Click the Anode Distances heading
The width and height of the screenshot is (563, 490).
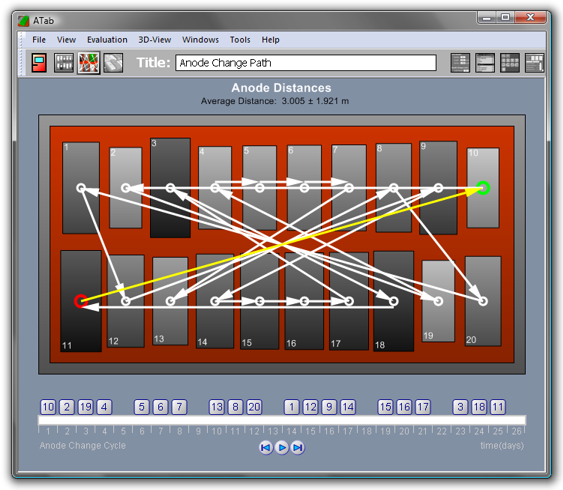tap(281, 88)
